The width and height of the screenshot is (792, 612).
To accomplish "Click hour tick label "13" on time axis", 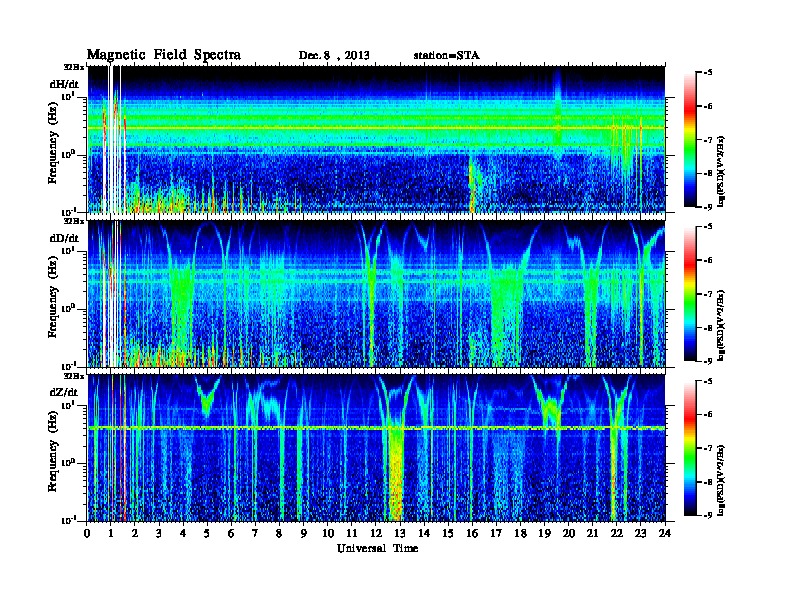I will [400, 533].
